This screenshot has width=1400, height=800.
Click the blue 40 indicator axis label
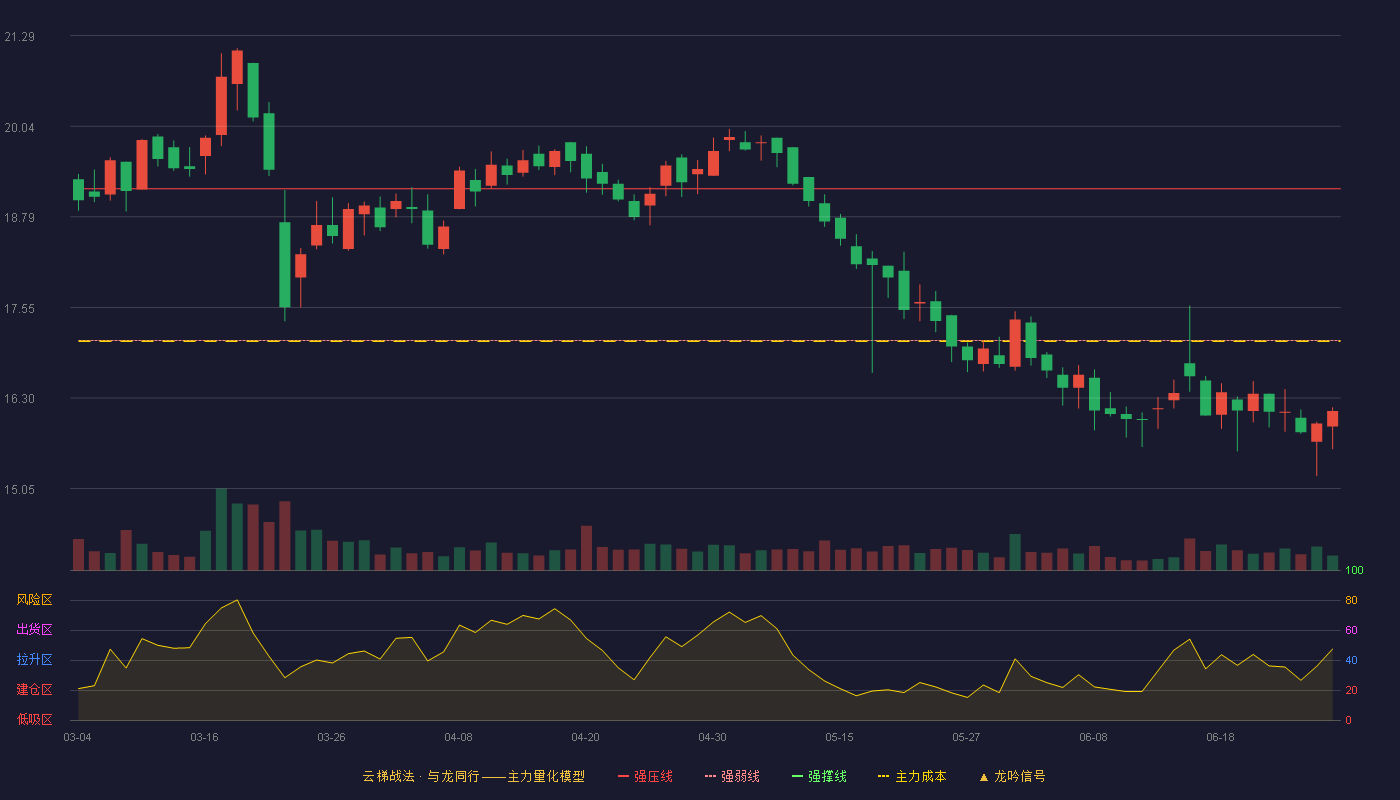[x=1351, y=660]
